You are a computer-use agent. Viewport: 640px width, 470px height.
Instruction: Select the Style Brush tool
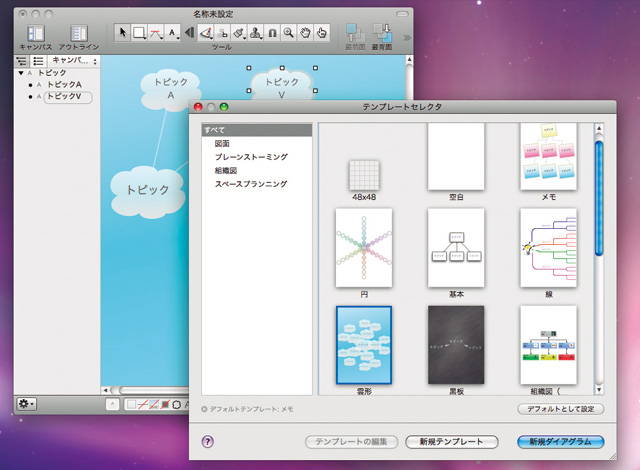coord(239,33)
